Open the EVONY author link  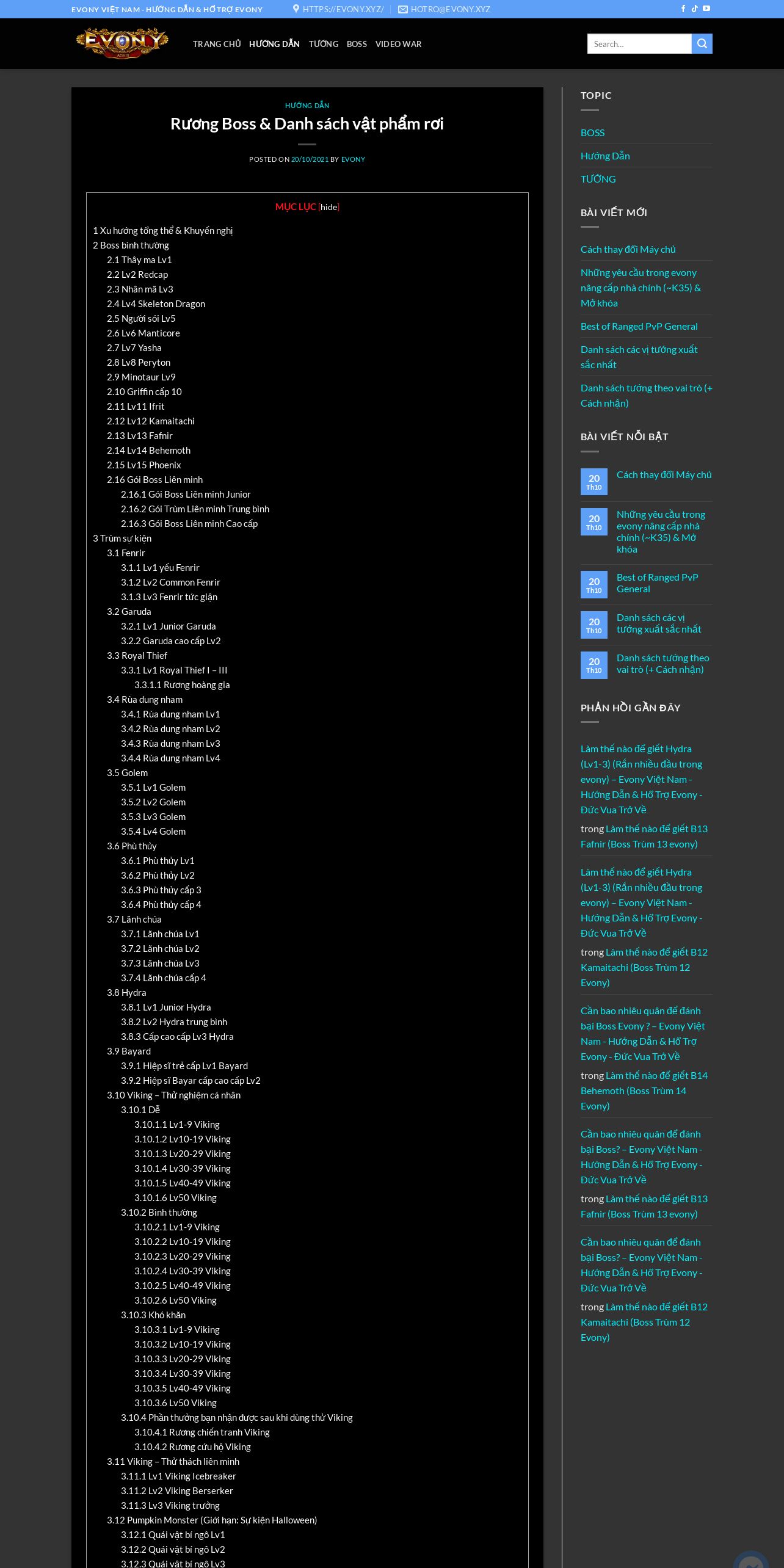point(353,159)
